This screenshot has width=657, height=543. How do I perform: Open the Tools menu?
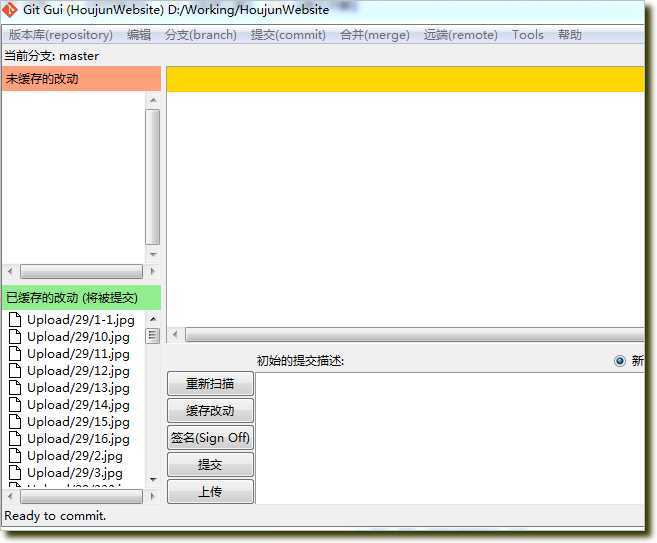[528, 35]
